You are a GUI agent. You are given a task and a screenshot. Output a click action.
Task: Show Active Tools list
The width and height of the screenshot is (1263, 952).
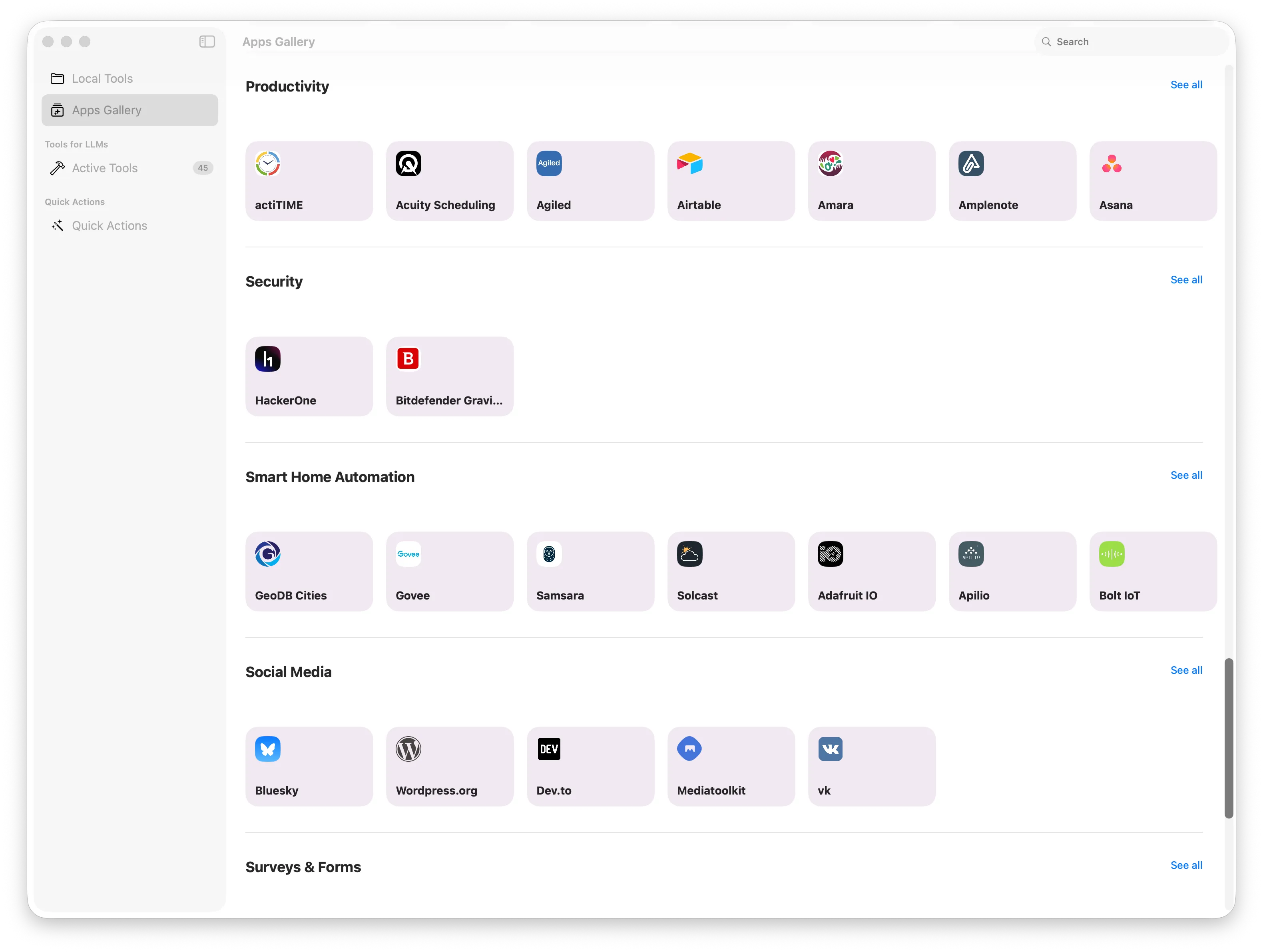click(x=104, y=168)
